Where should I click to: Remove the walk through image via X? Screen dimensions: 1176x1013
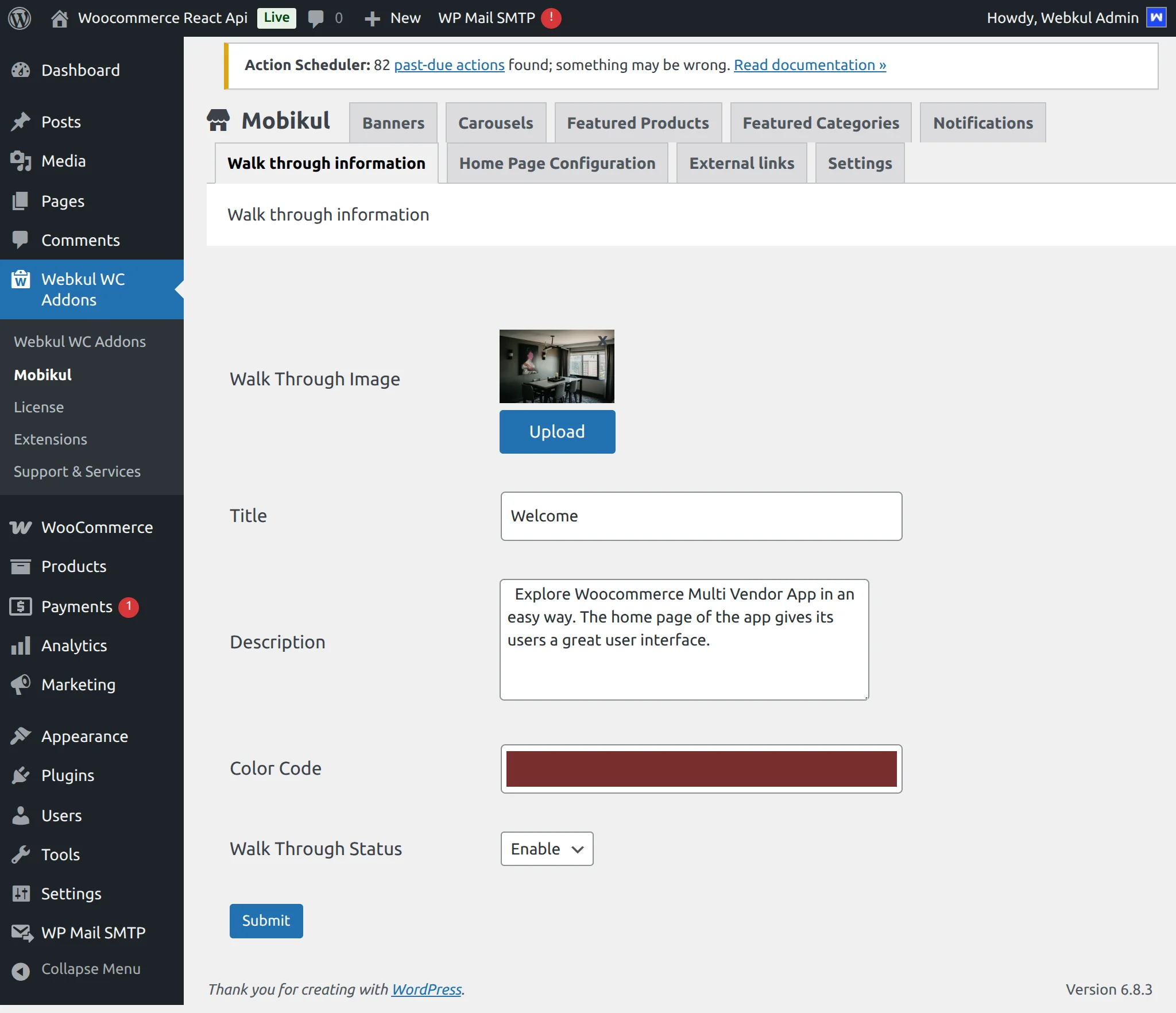[603, 340]
